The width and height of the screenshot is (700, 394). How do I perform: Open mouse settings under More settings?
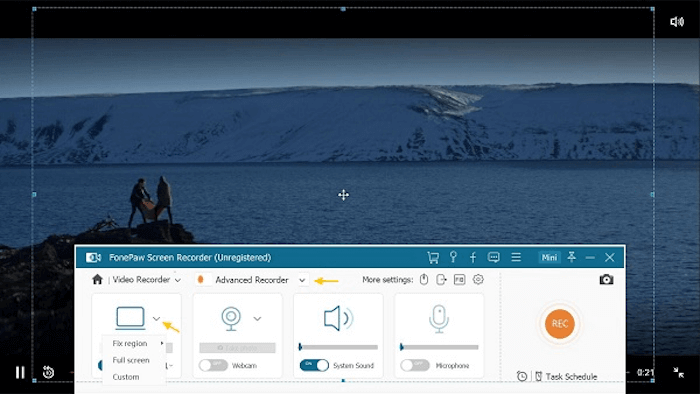tap(424, 280)
